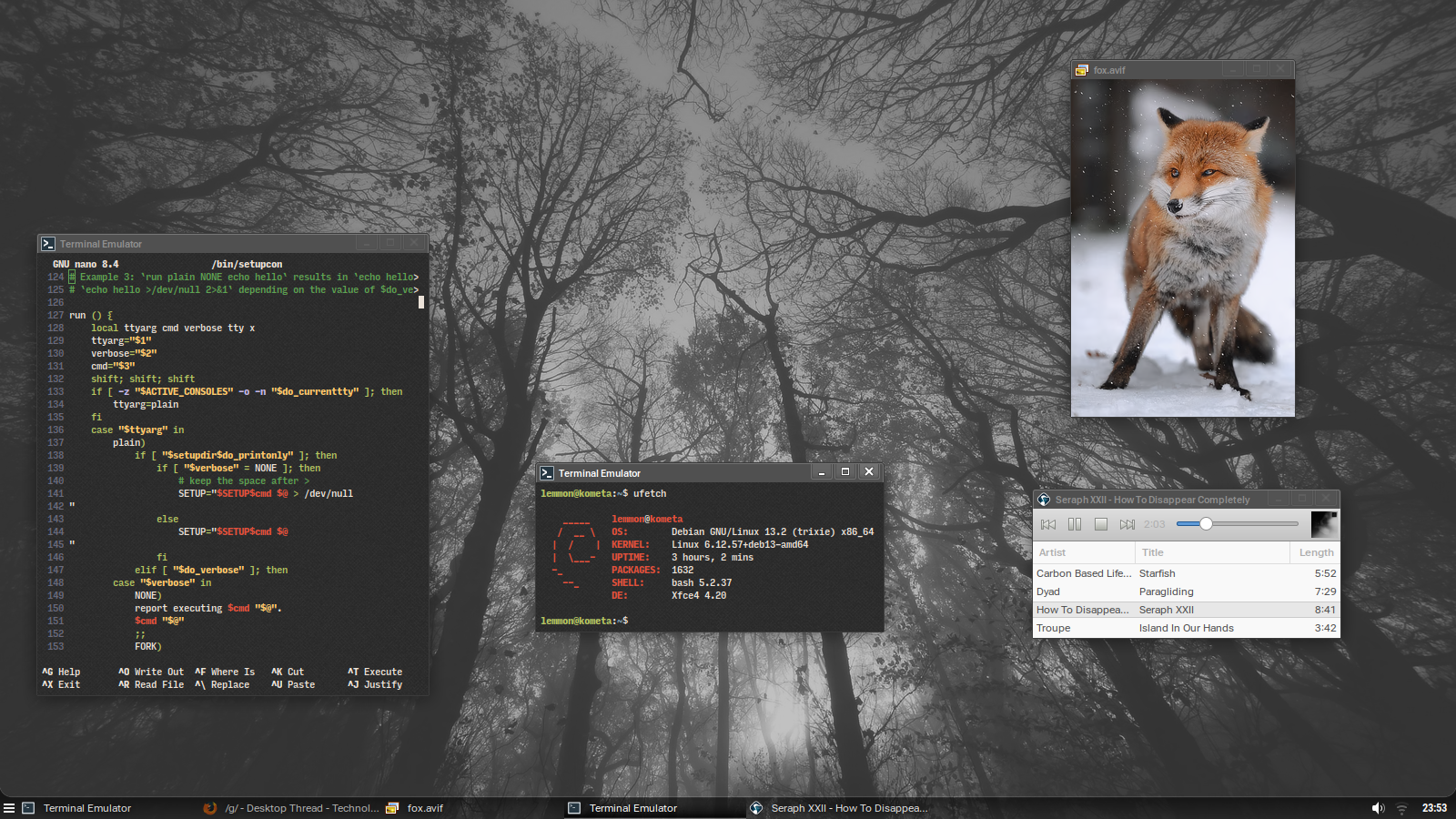Skip to the next track
This screenshot has height=819, width=1456.
coord(1127,524)
